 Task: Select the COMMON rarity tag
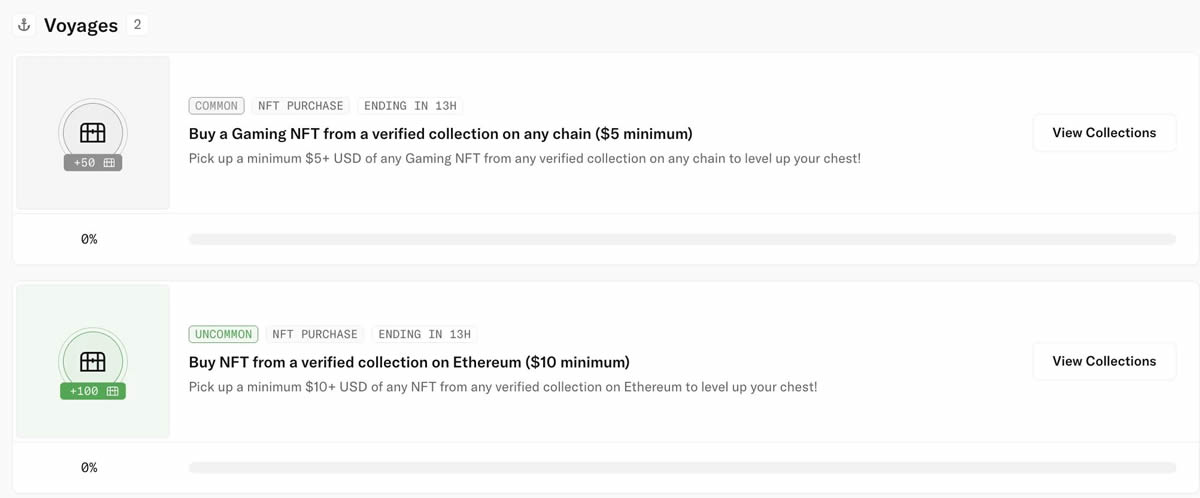click(x=216, y=105)
